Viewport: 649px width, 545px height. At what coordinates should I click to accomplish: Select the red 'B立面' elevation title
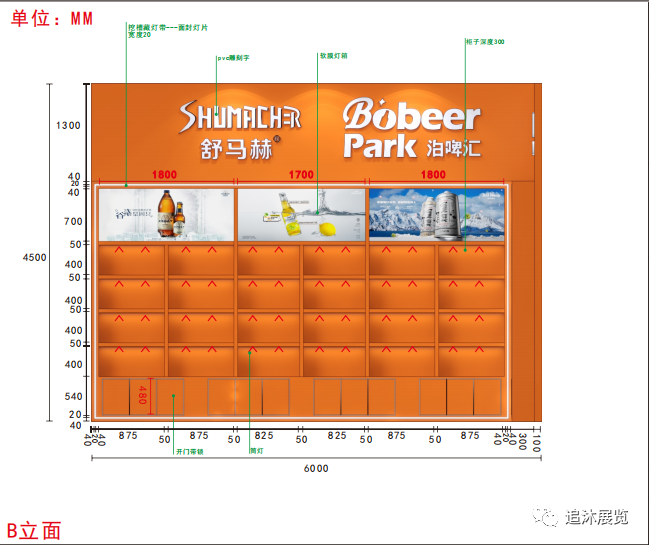(x=34, y=531)
